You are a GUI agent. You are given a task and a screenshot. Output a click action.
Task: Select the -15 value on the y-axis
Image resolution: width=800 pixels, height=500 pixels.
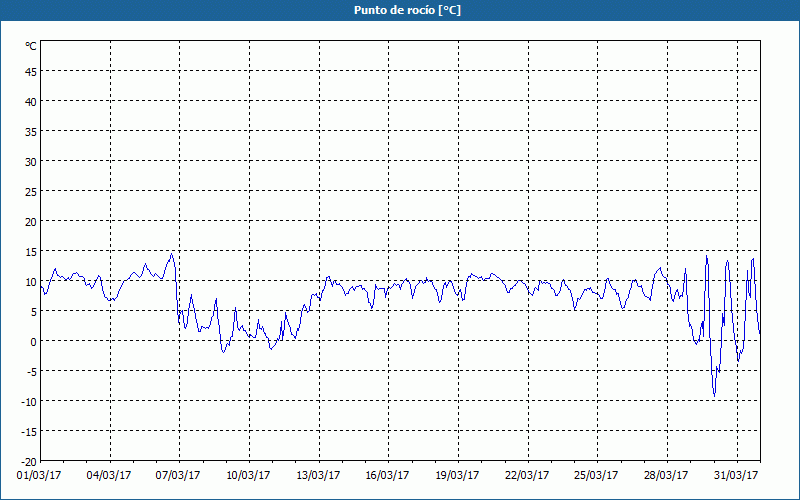tap(29, 432)
